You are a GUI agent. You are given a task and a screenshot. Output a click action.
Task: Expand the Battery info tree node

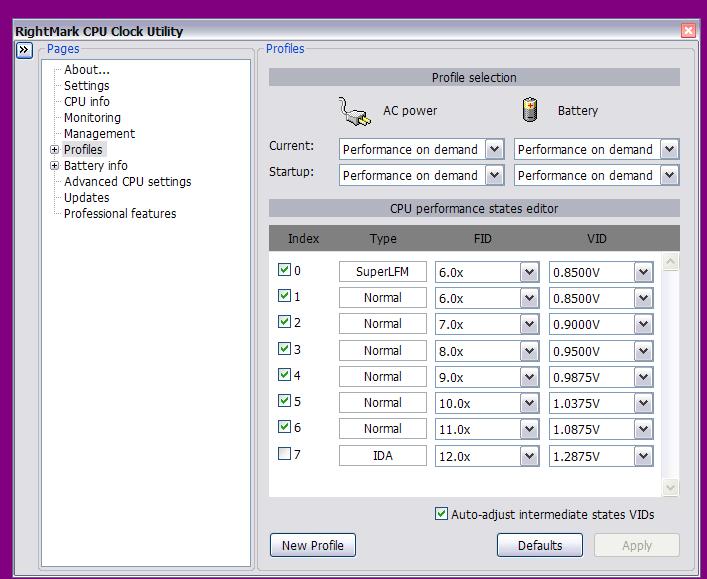[55, 165]
